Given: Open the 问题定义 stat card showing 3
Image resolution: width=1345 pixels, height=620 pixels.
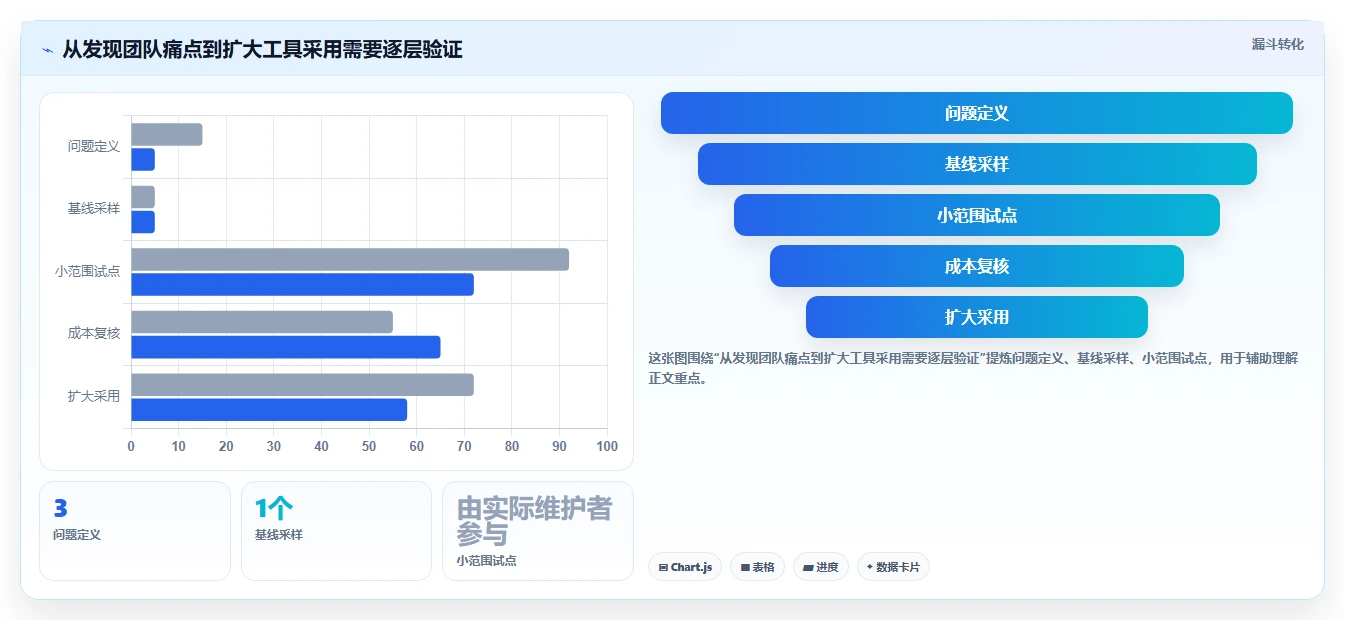Looking at the screenshot, I should (x=135, y=531).
